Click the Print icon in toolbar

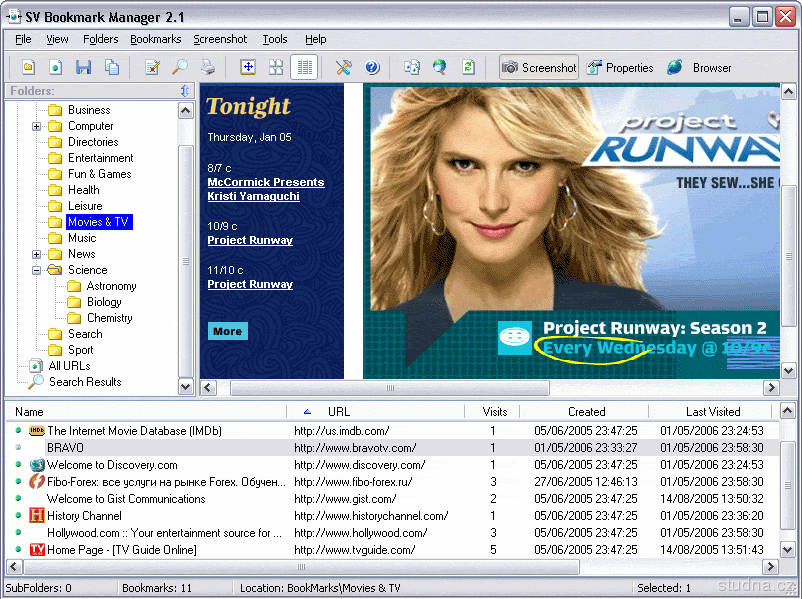tap(208, 68)
